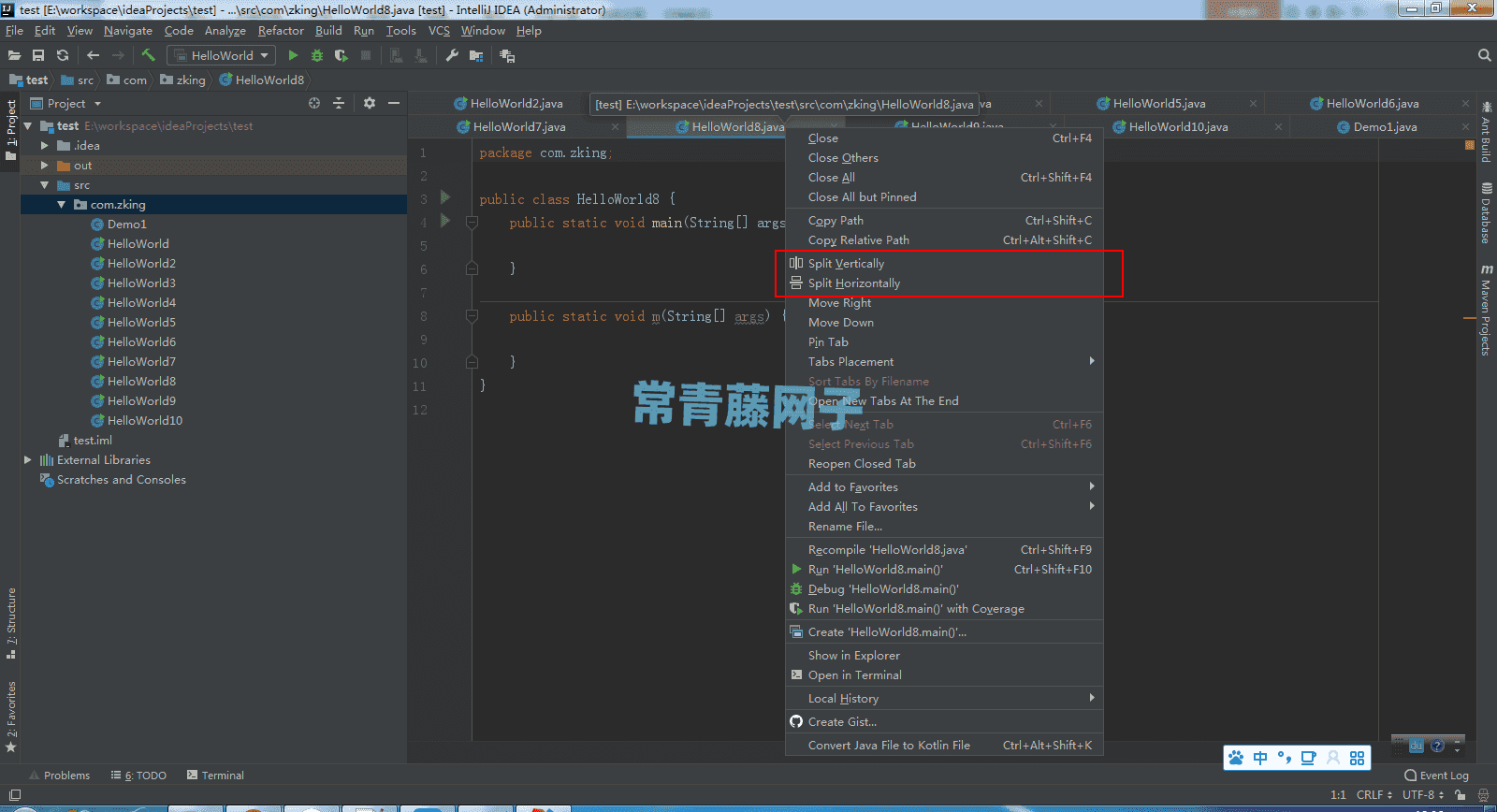
Task: Click the Event Log balloon icon
Action: (1411, 776)
